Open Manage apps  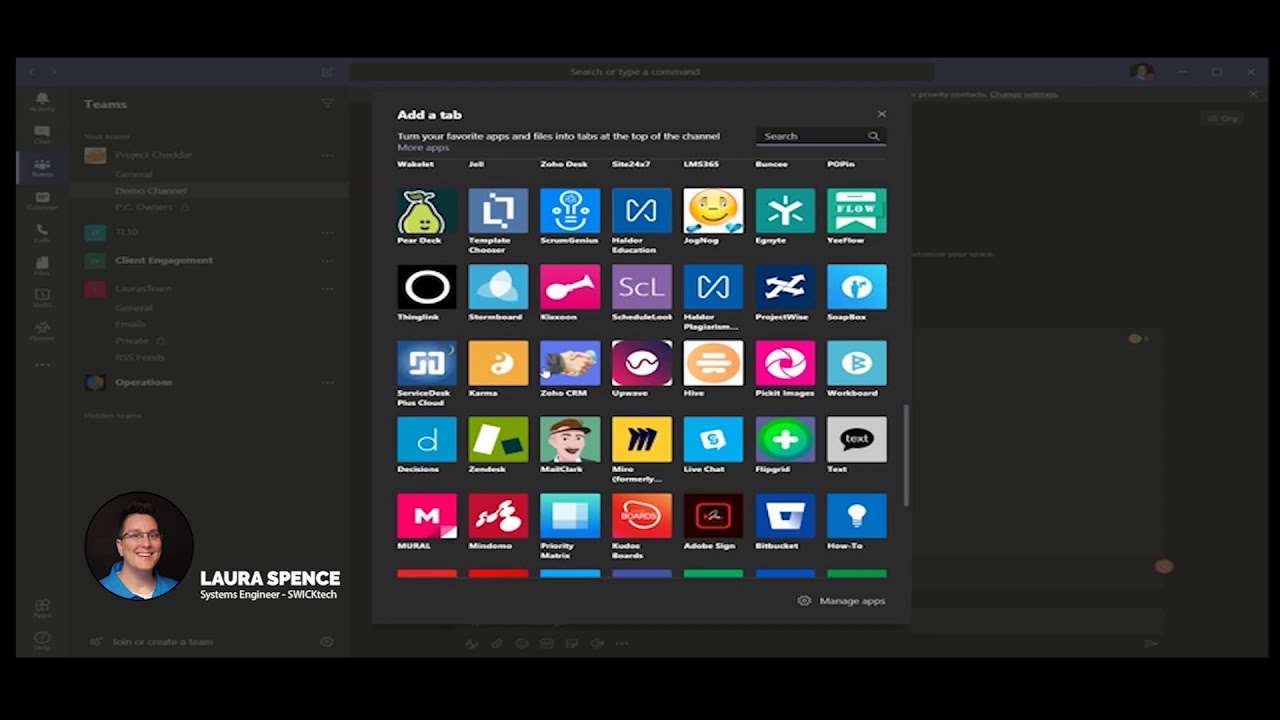(x=841, y=601)
